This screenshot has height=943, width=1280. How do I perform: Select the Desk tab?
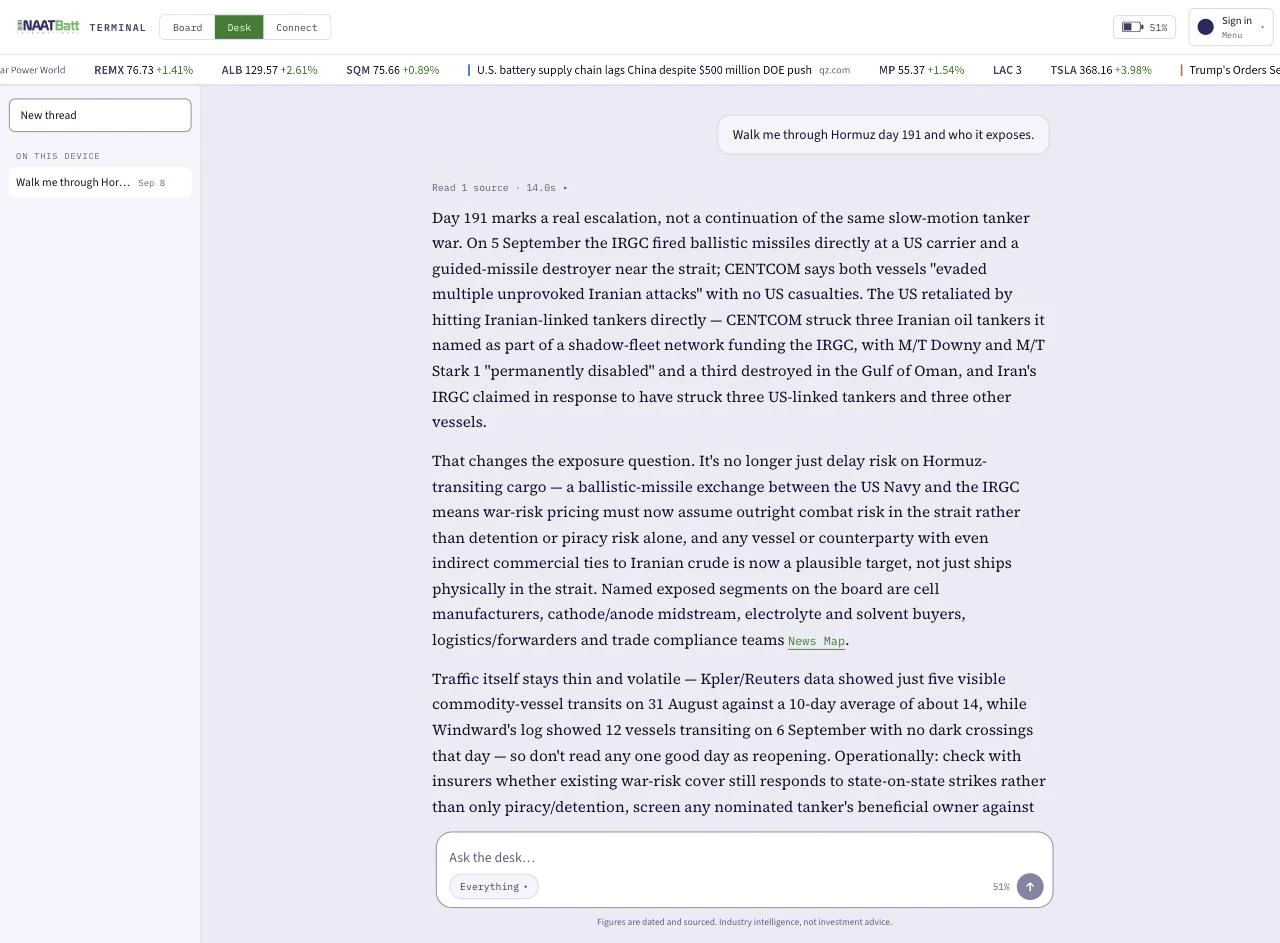pyautogui.click(x=239, y=27)
